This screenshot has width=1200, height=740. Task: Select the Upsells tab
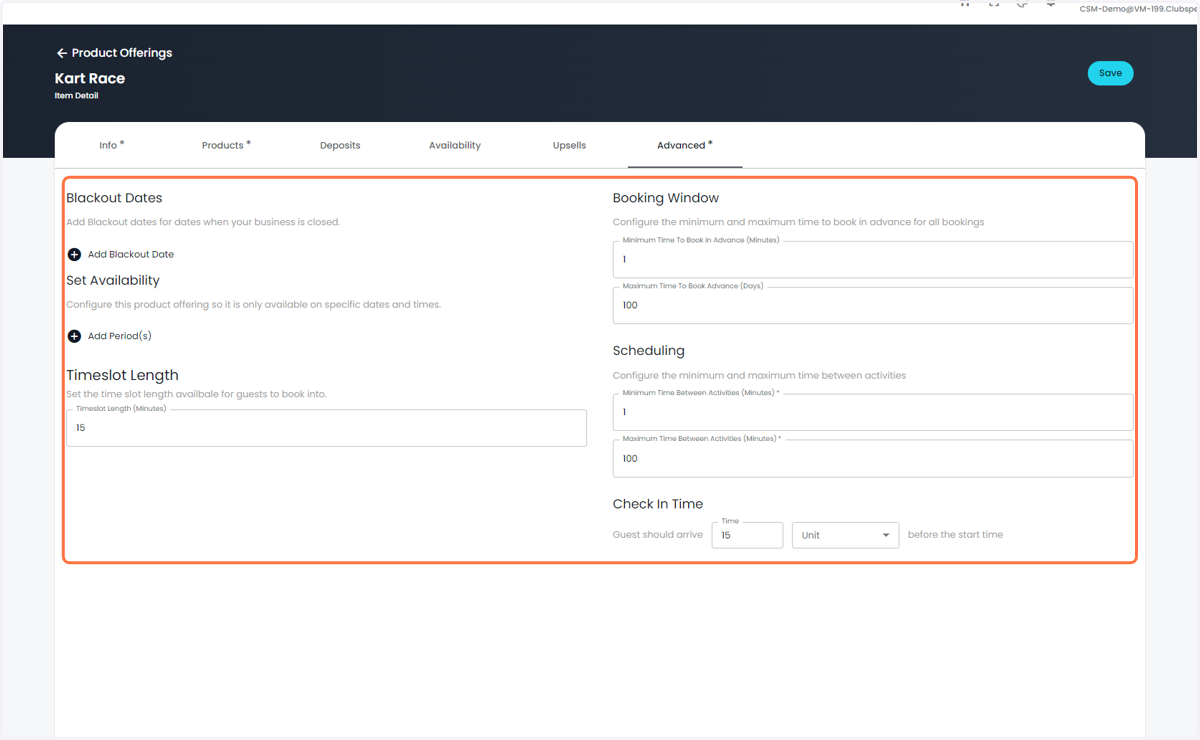[x=569, y=145]
